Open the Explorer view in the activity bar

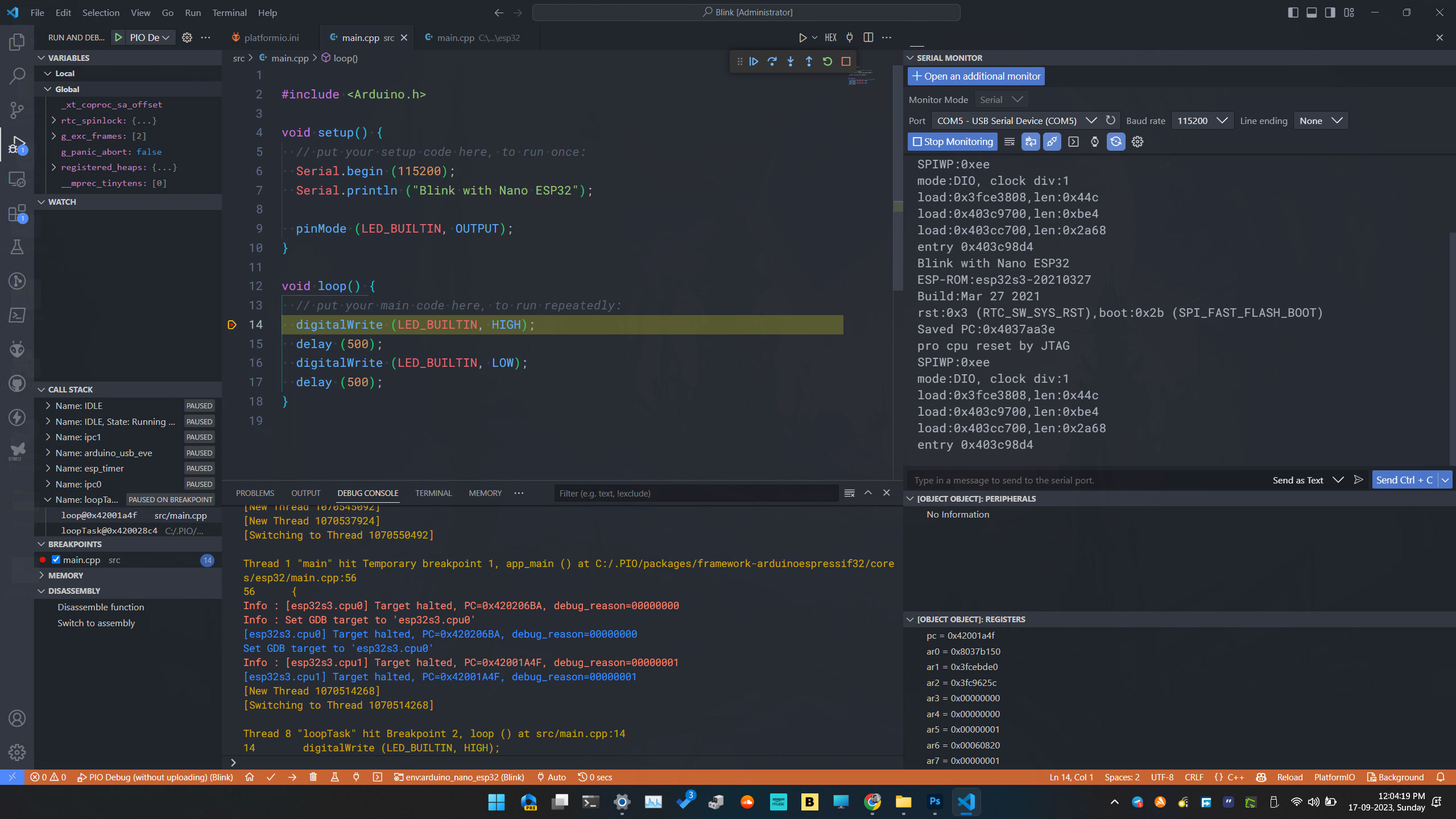click(17, 42)
